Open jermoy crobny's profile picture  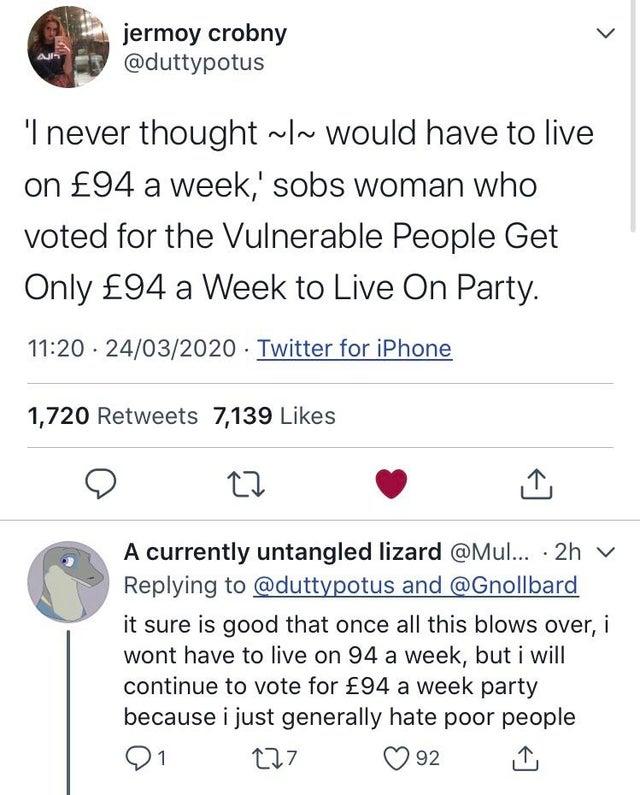67,47
